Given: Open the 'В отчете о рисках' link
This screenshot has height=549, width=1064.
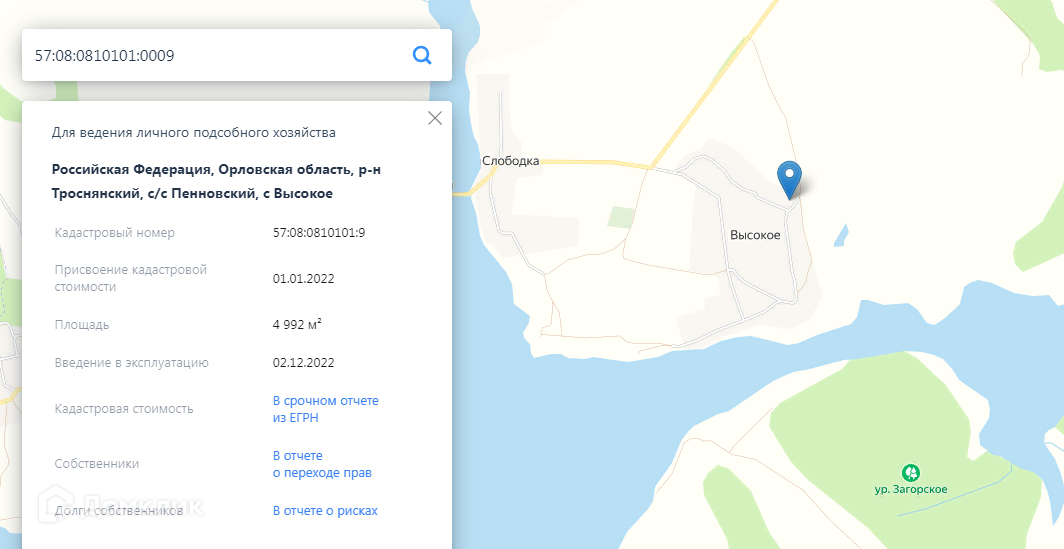Looking at the screenshot, I should (x=325, y=511).
